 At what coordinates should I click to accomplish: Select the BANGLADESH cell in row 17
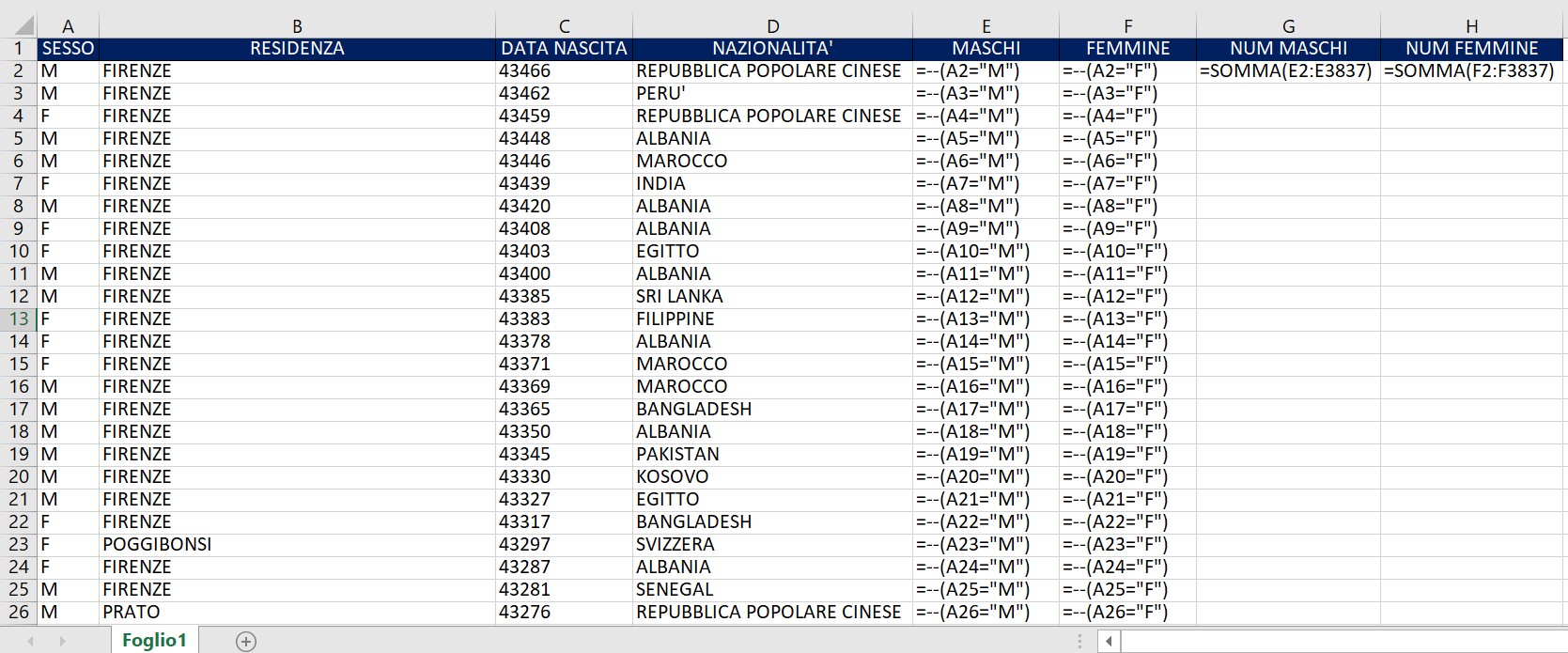point(772,410)
